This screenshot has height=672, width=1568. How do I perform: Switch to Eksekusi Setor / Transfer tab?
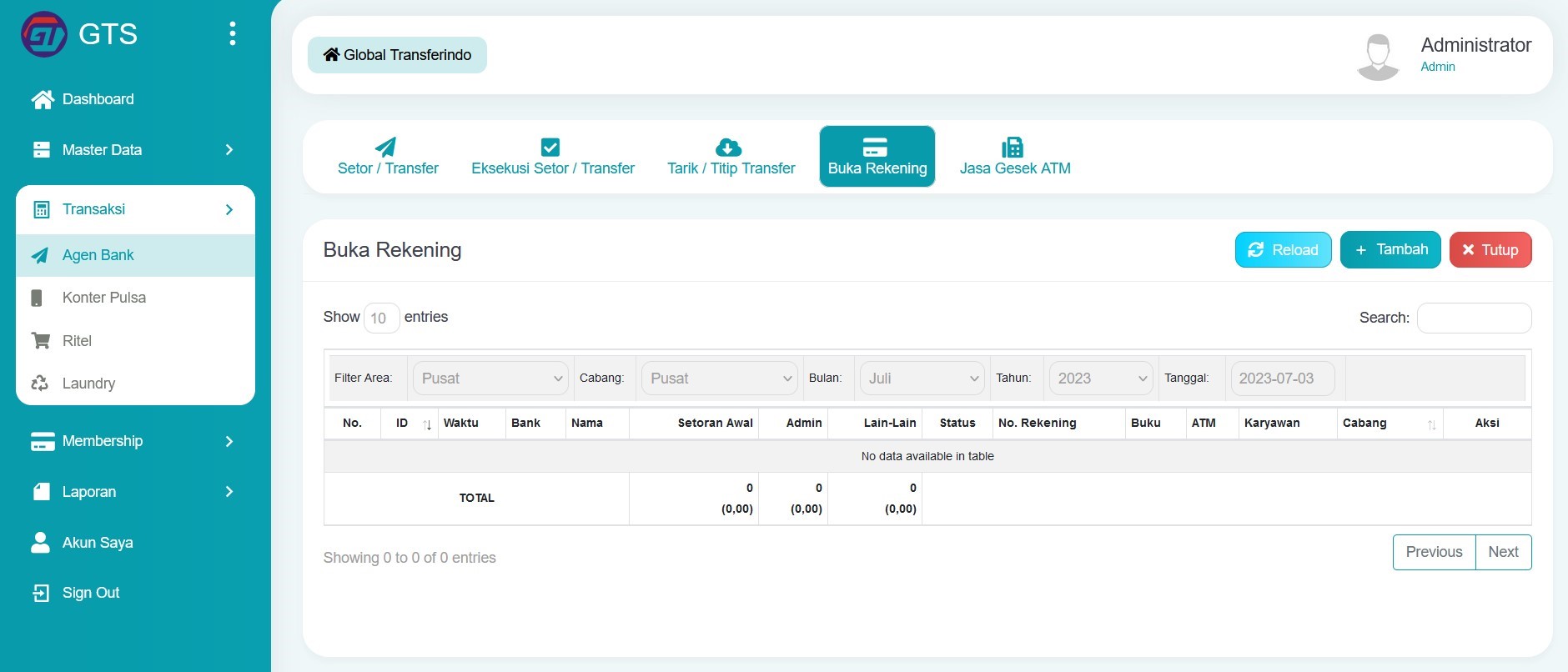(x=553, y=156)
